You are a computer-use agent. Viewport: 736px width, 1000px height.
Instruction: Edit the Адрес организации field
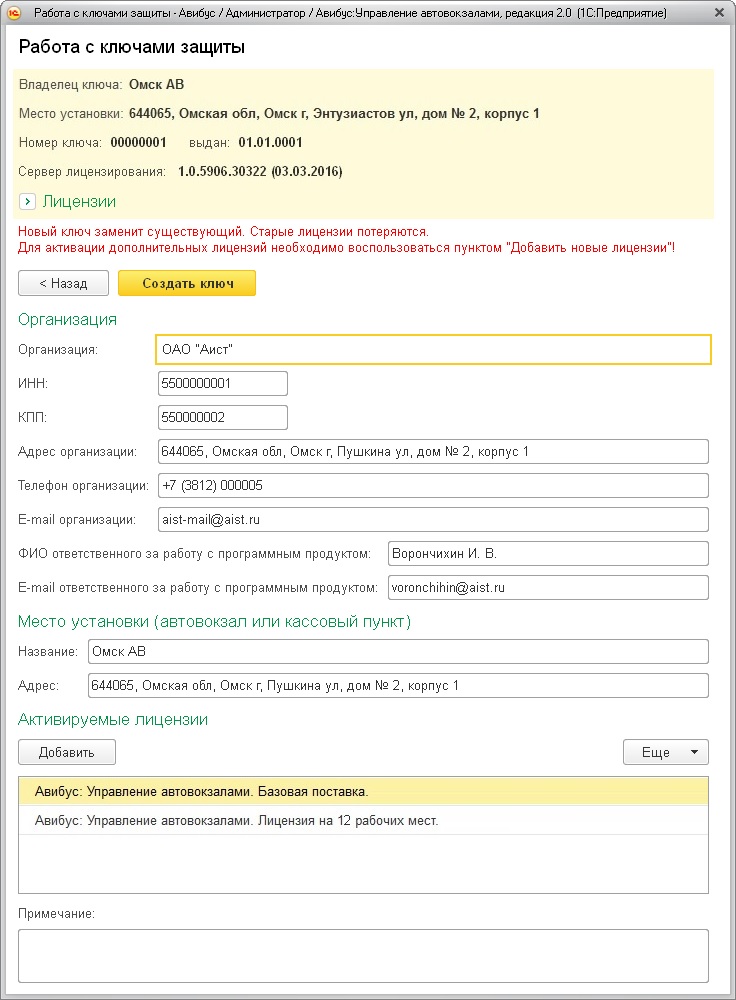[x=432, y=452]
